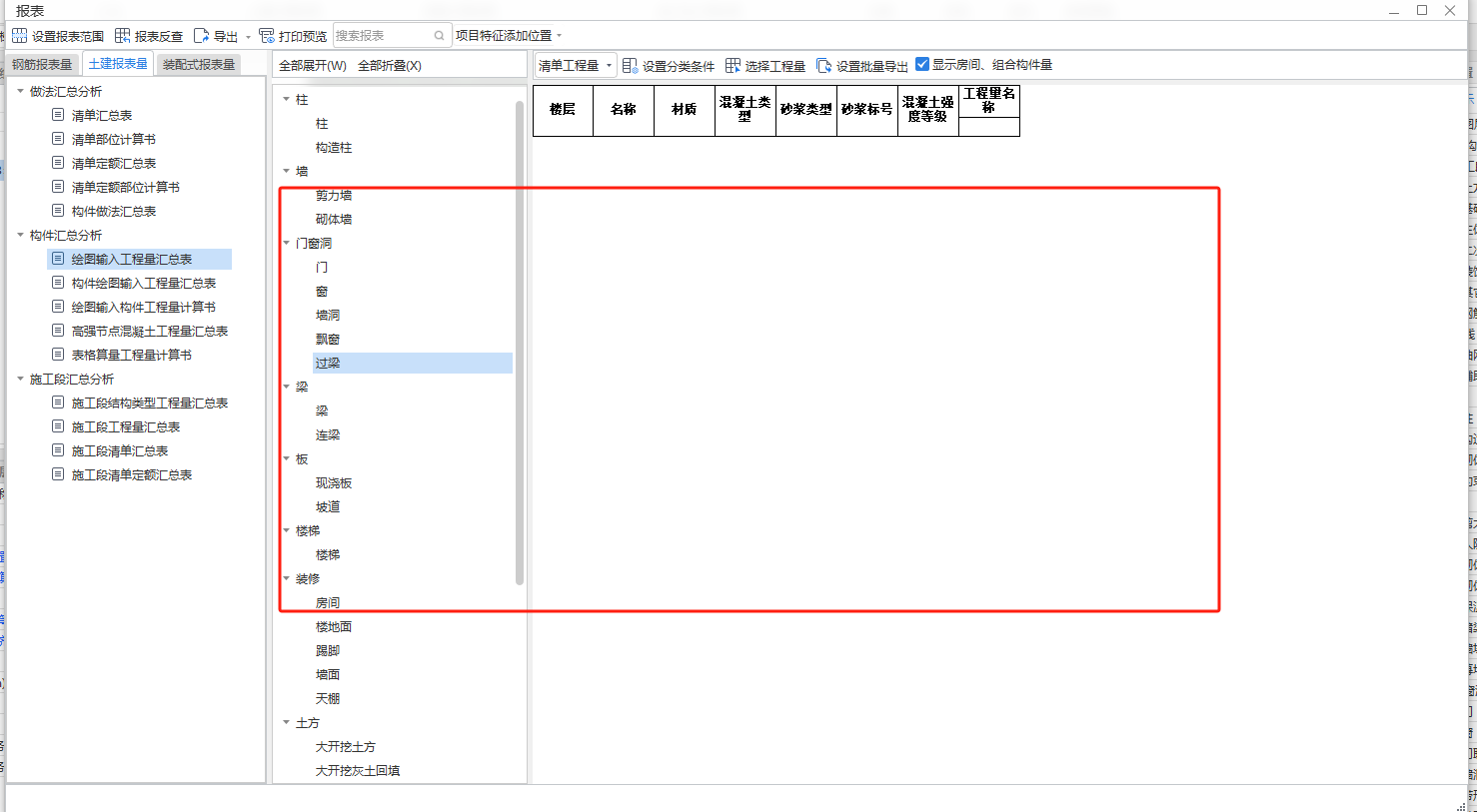Click the 导出 export icon

pyautogui.click(x=201, y=36)
